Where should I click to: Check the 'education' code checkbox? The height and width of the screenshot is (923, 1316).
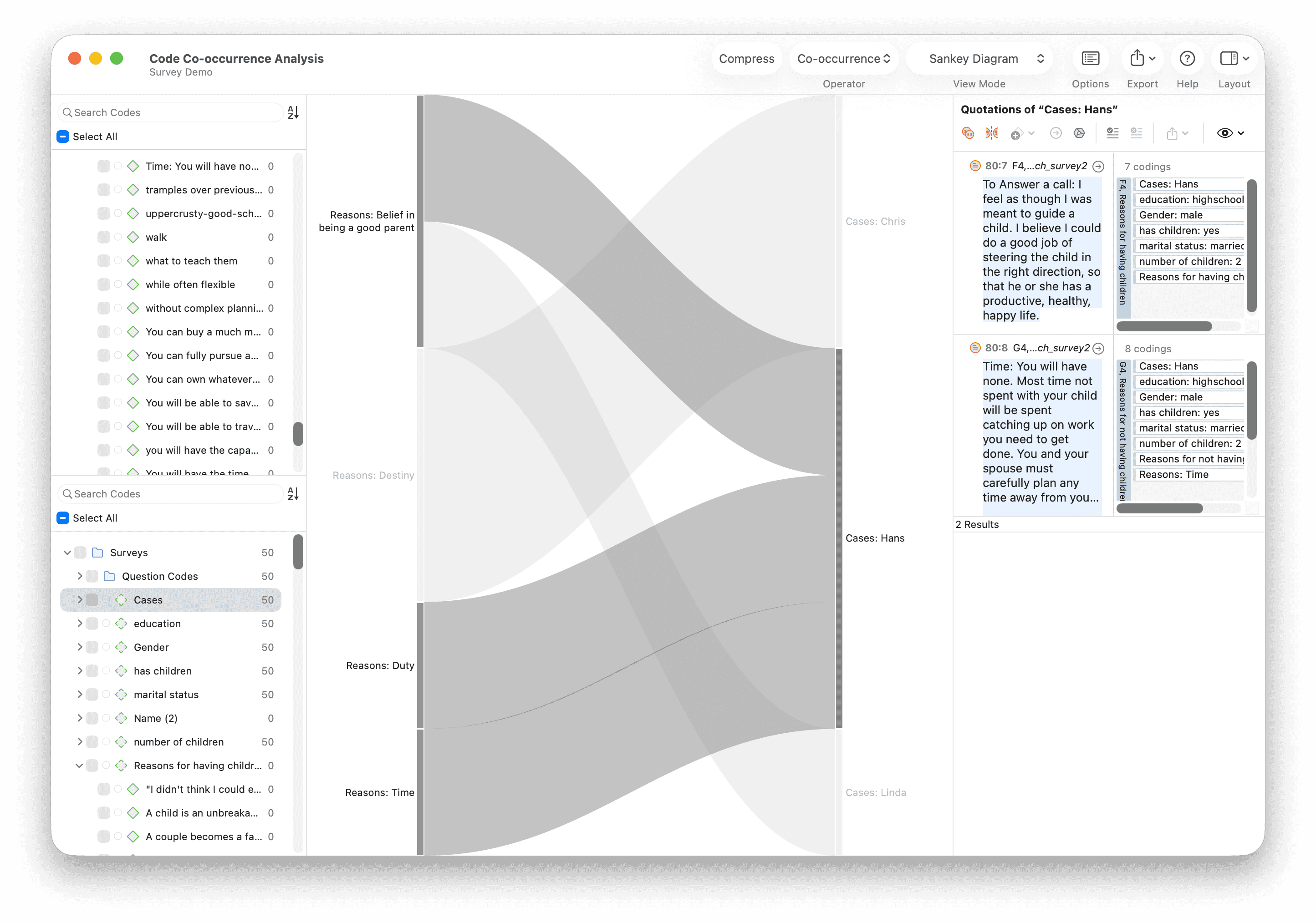pos(92,624)
